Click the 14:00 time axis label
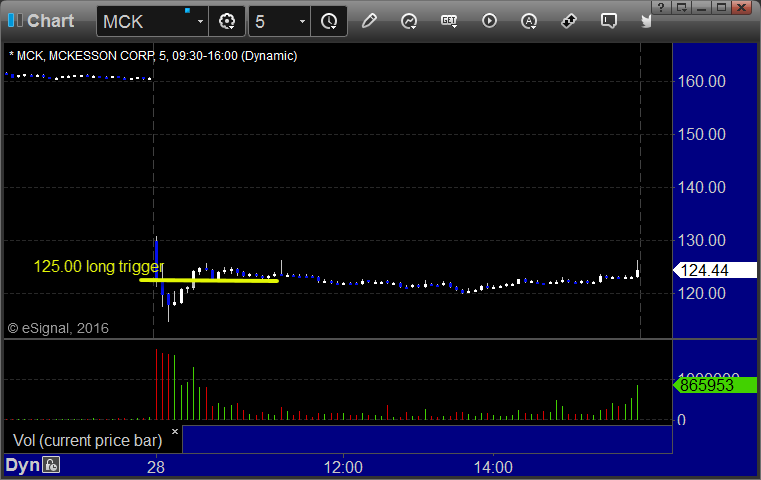The width and height of the screenshot is (761, 480). tap(493, 467)
